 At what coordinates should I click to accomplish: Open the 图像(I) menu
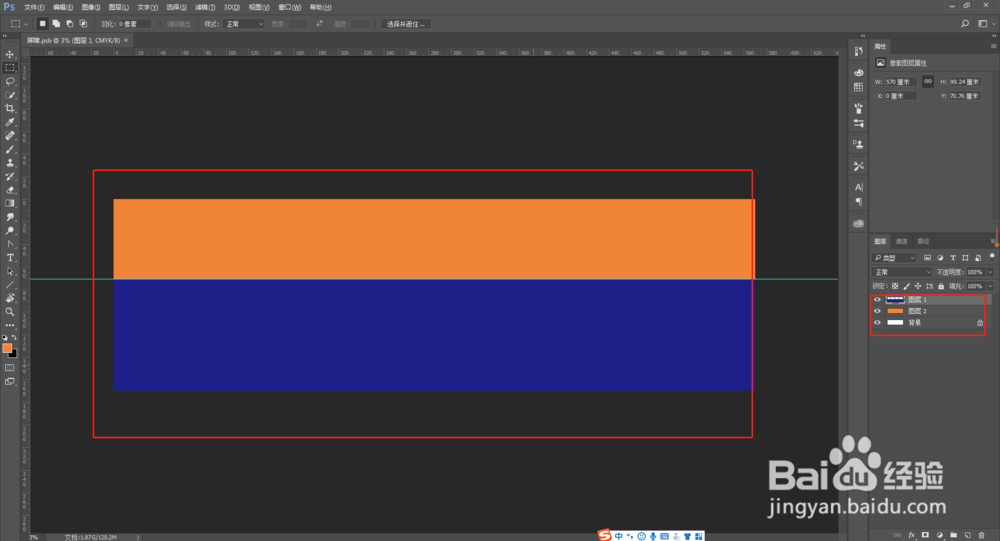point(91,7)
